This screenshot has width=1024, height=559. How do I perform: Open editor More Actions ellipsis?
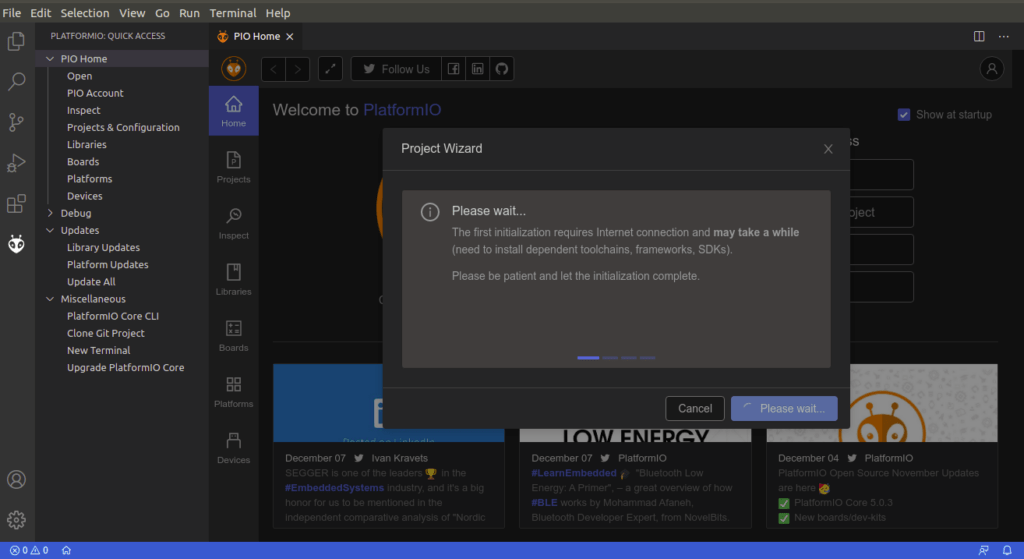point(1004,37)
